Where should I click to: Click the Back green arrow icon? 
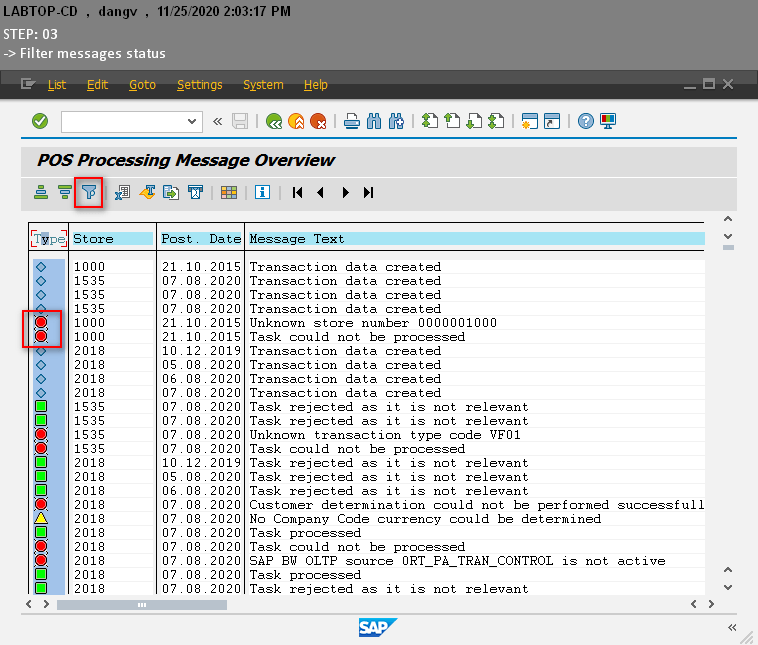tap(274, 121)
